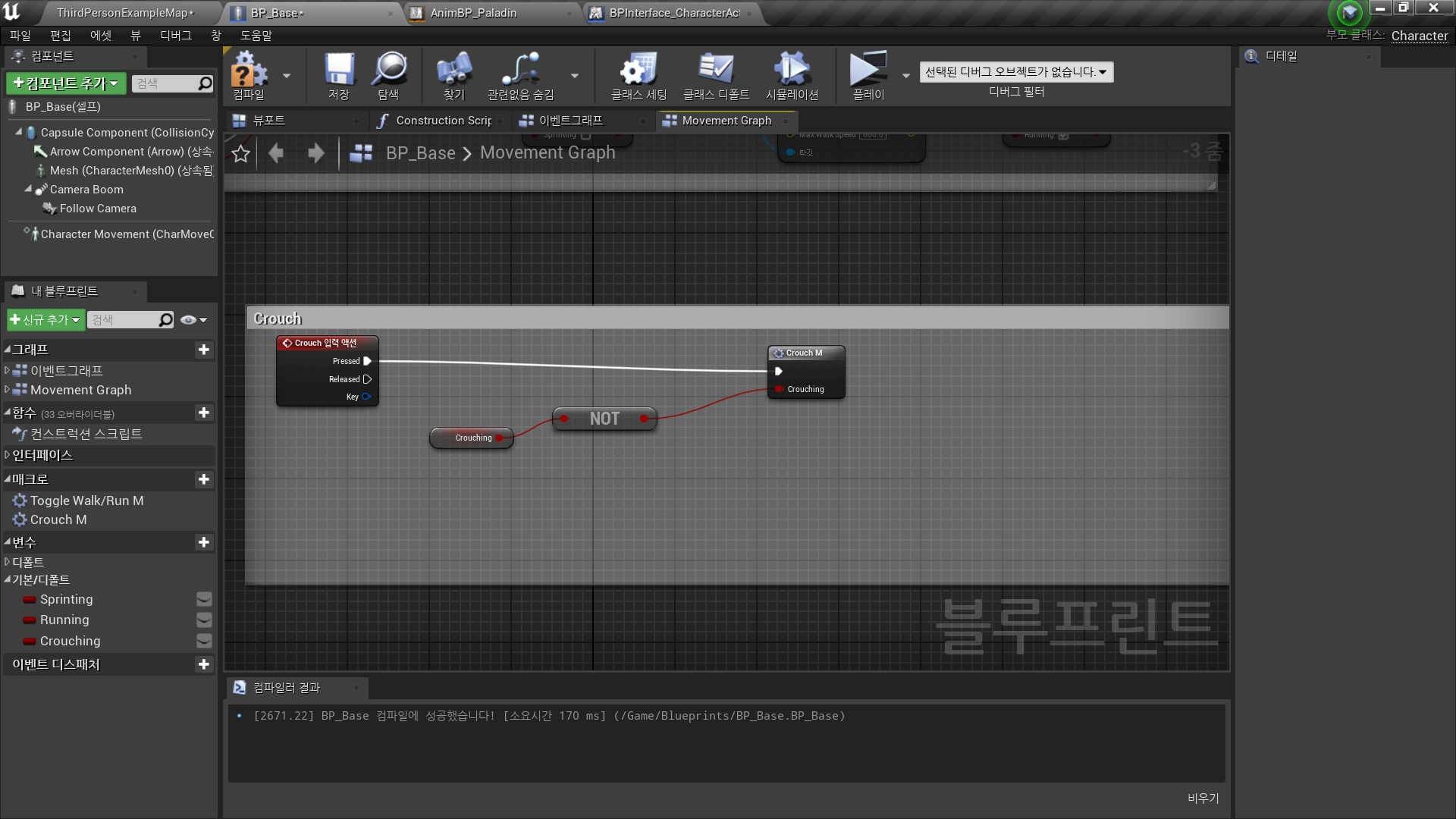The height and width of the screenshot is (819, 1456).
Task: Click 비우기 to clear compiler results
Action: click(1203, 798)
